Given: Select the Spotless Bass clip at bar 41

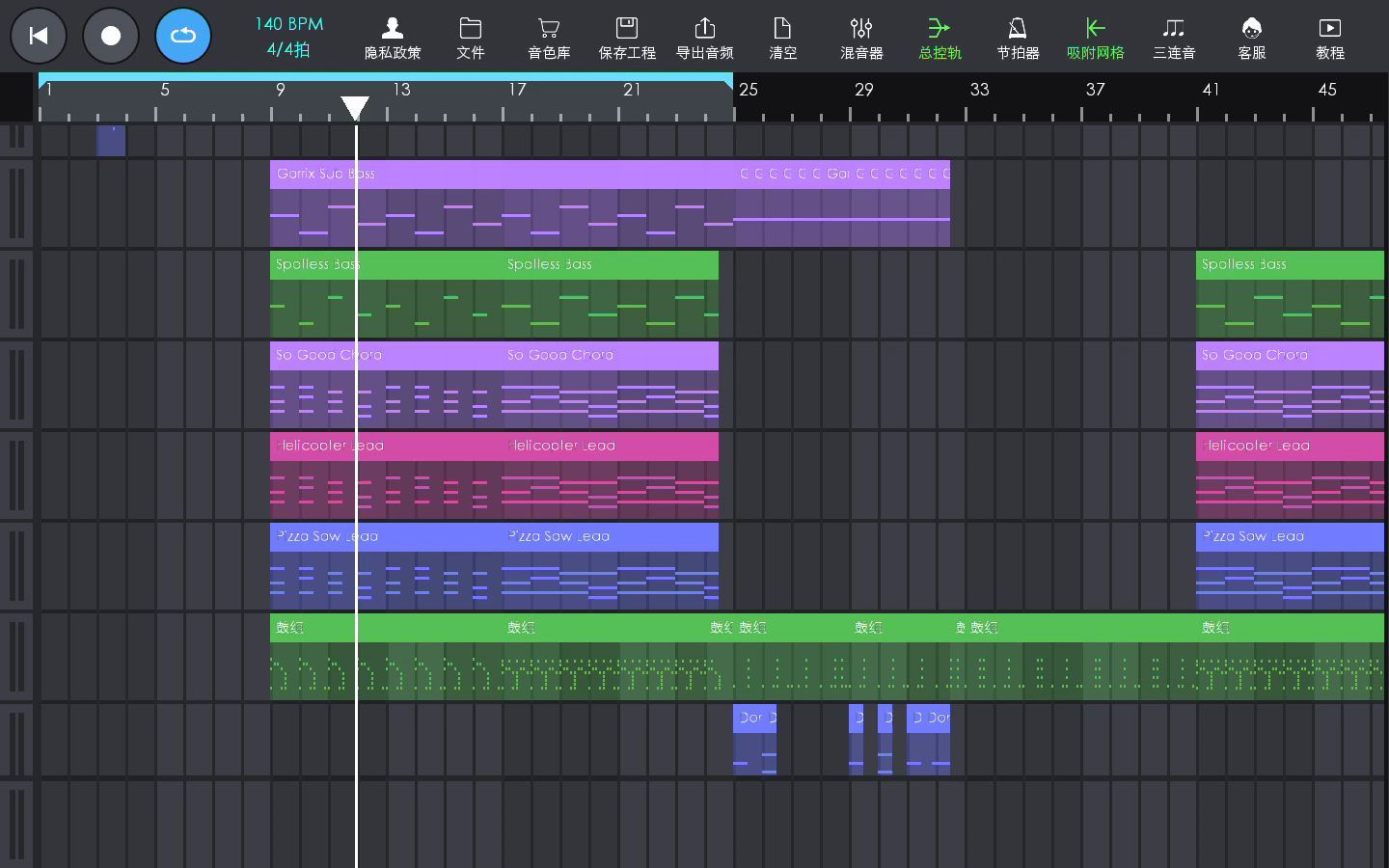Looking at the screenshot, I should (x=1290, y=294).
